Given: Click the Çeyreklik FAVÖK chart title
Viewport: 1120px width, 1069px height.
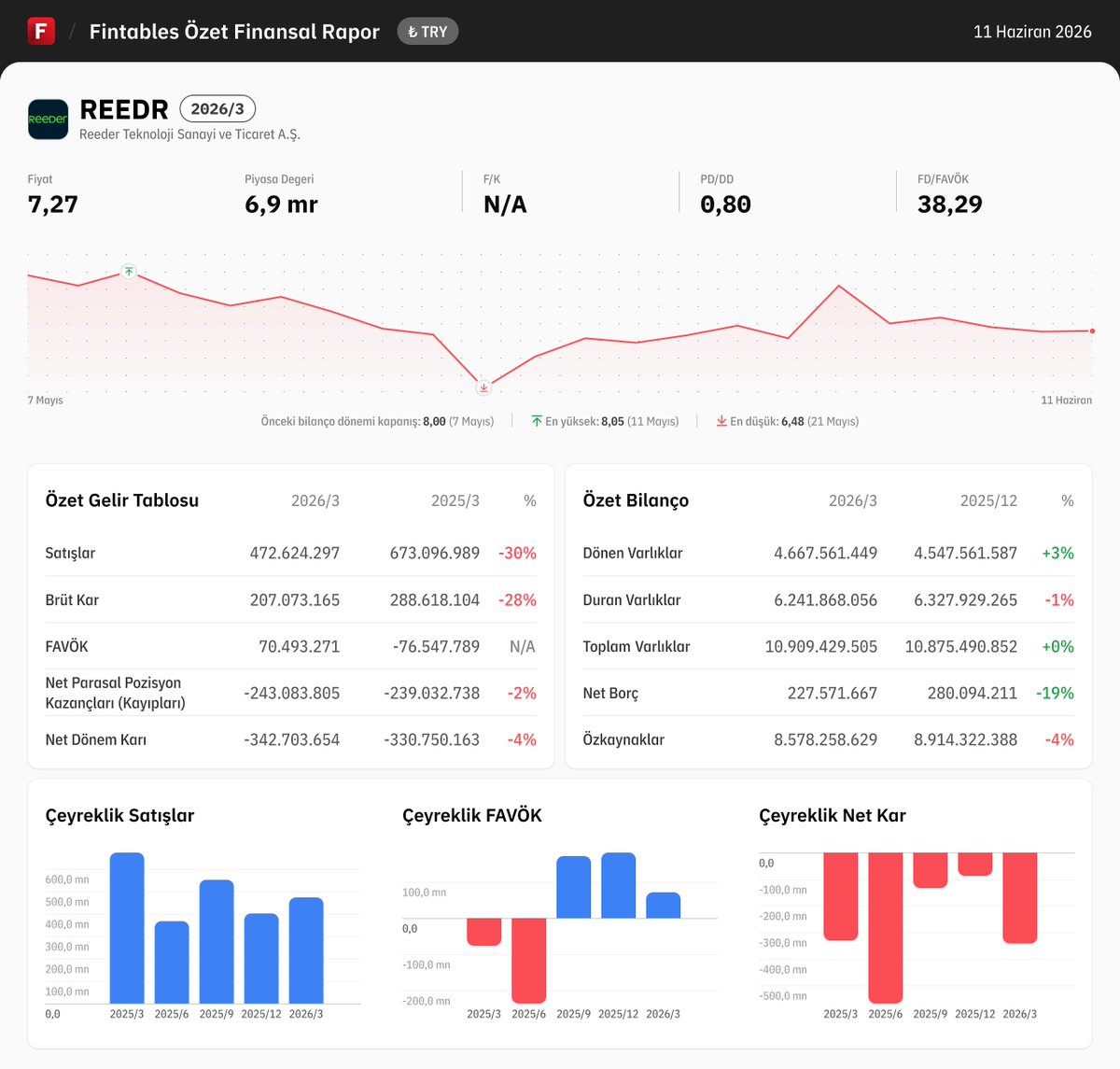Looking at the screenshot, I should pyautogui.click(x=471, y=815).
